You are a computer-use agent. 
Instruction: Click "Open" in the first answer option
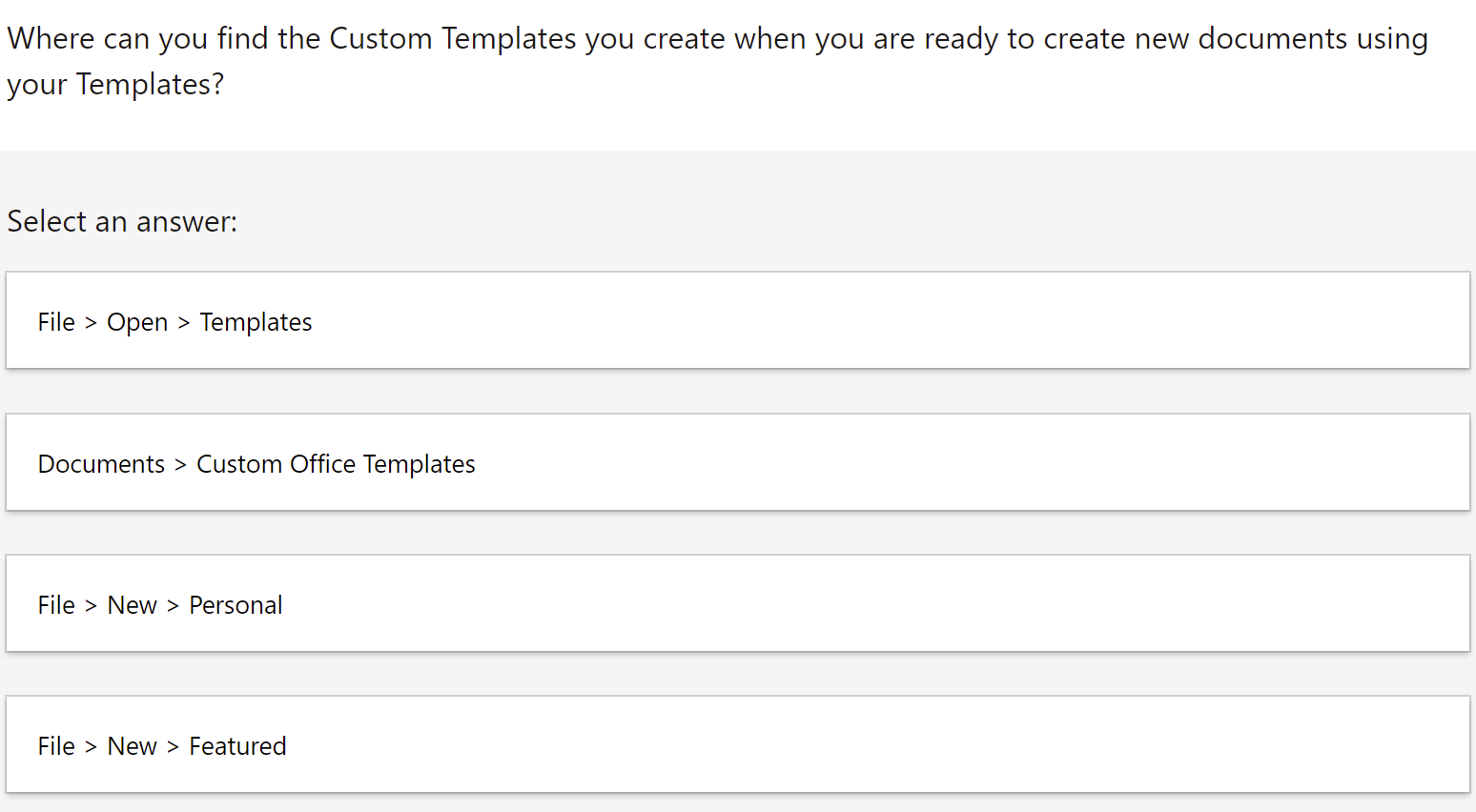pyautogui.click(x=137, y=322)
